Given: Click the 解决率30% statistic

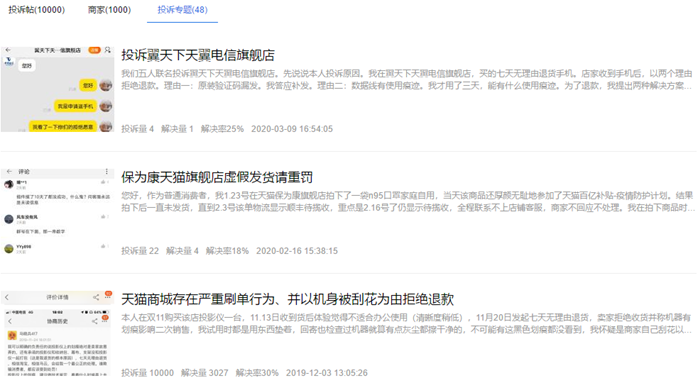Looking at the screenshot, I should point(257,373).
